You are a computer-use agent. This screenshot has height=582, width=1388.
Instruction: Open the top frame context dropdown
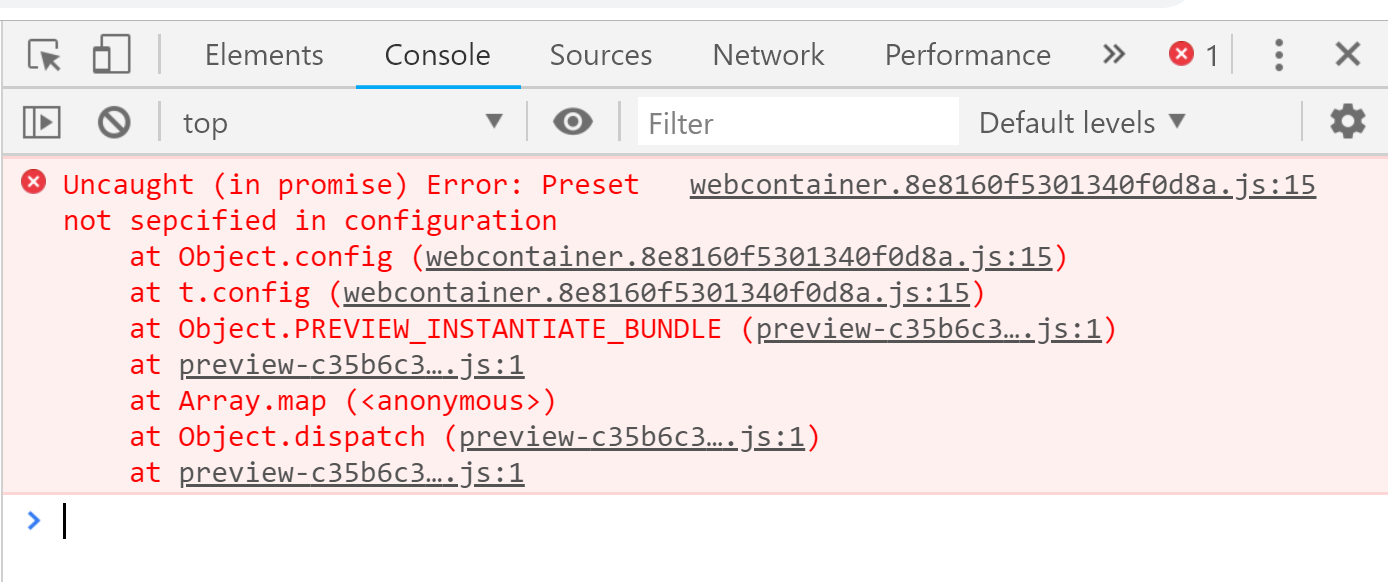tap(340, 122)
